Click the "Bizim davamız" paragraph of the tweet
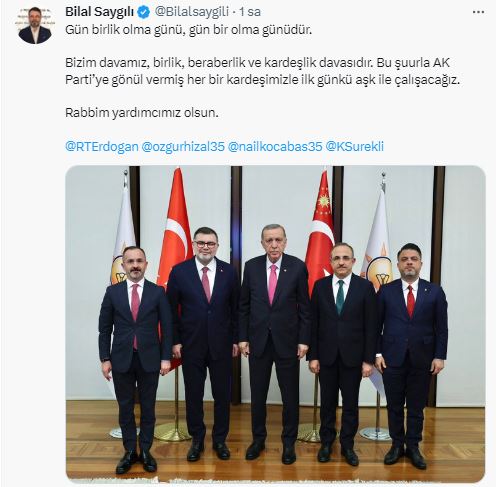The height and width of the screenshot is (487, 496). coord(262,71)
